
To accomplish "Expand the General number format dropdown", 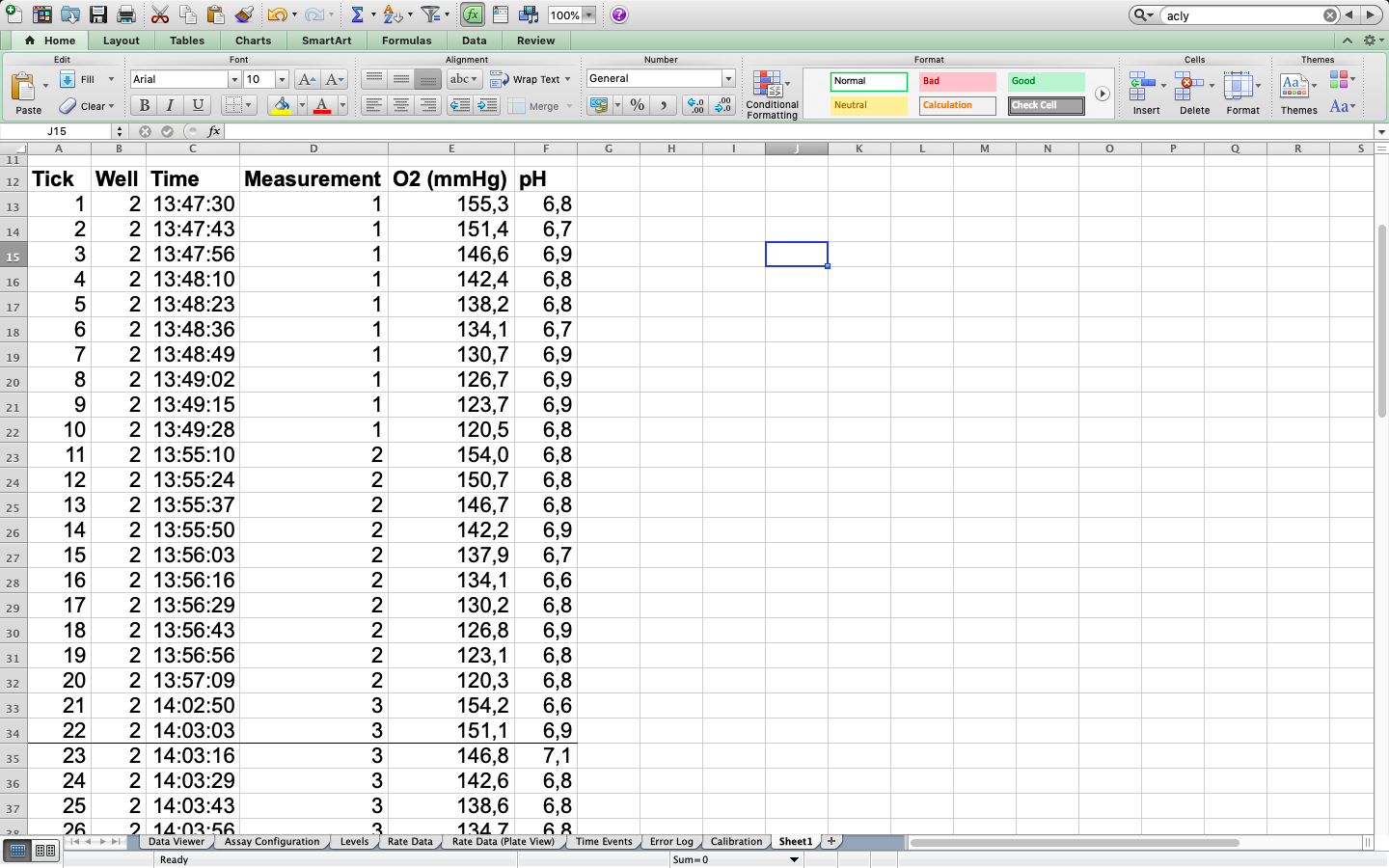I will (x=728, y=79).
